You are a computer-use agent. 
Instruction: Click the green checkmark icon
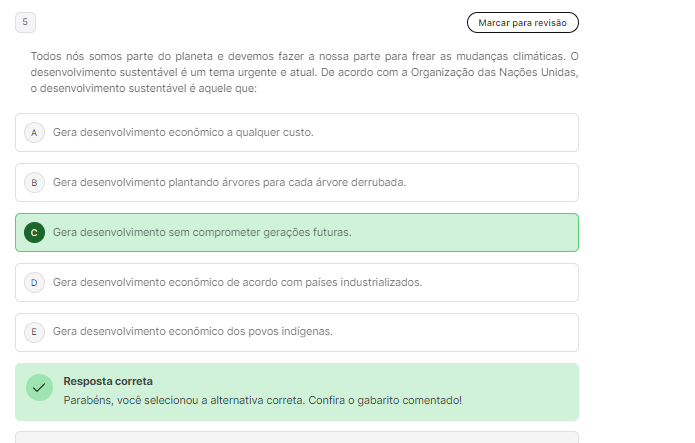point(39,388)
